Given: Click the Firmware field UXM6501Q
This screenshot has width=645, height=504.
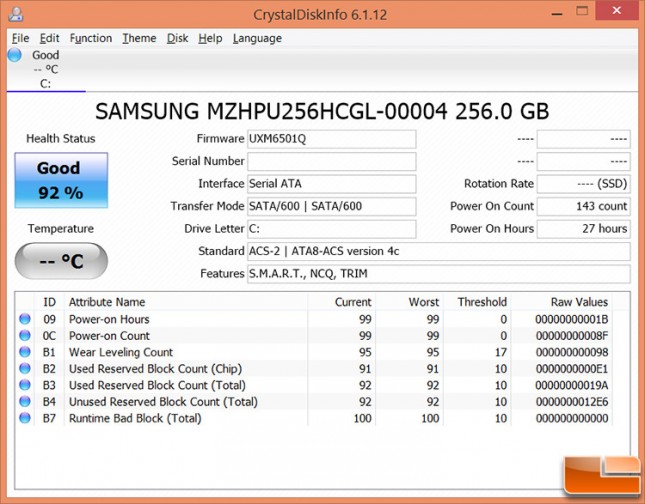Looking at the screenshot, I should 332,139.
